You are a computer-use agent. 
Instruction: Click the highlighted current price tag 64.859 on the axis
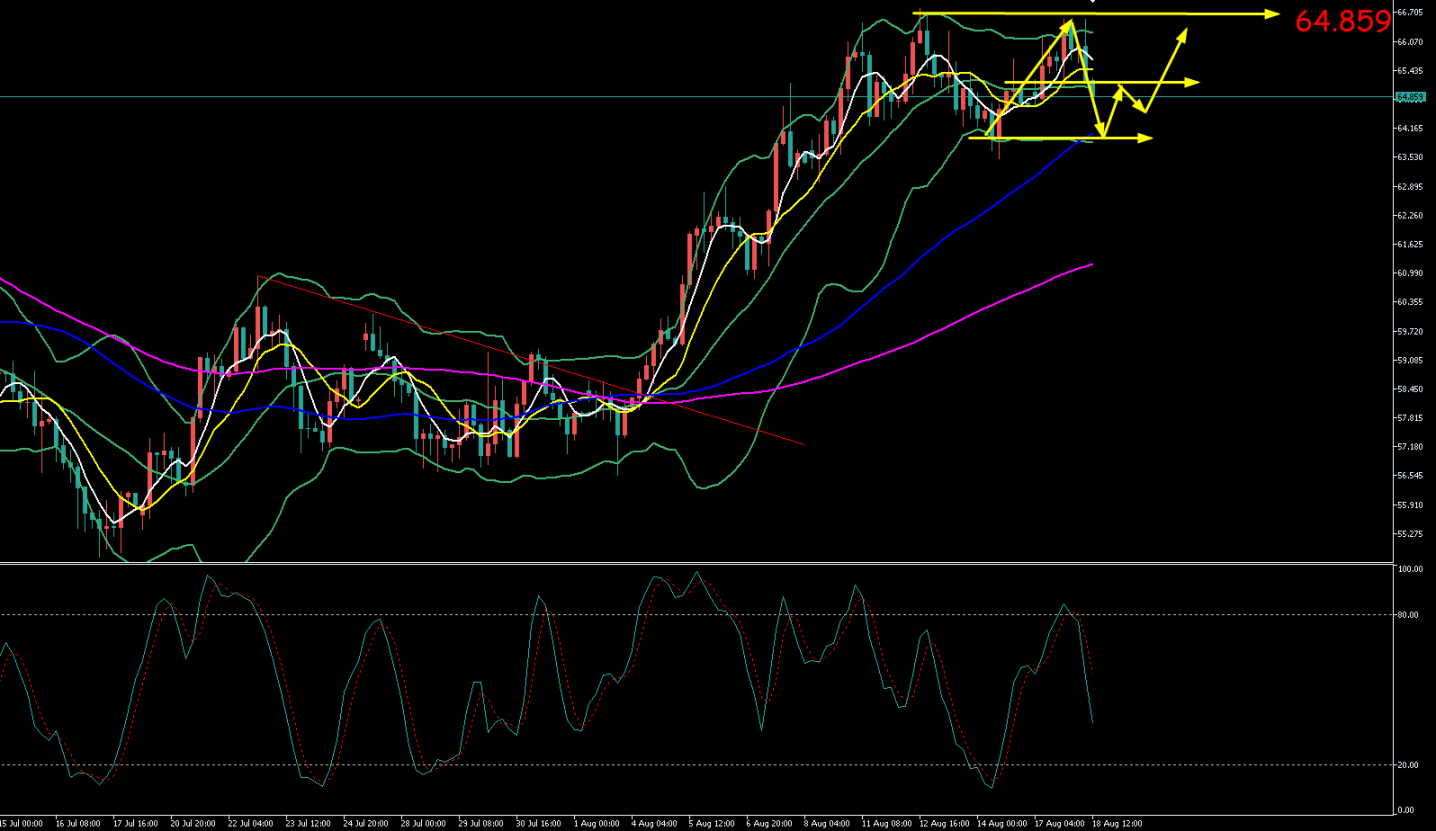click(x=1410, y=97)
